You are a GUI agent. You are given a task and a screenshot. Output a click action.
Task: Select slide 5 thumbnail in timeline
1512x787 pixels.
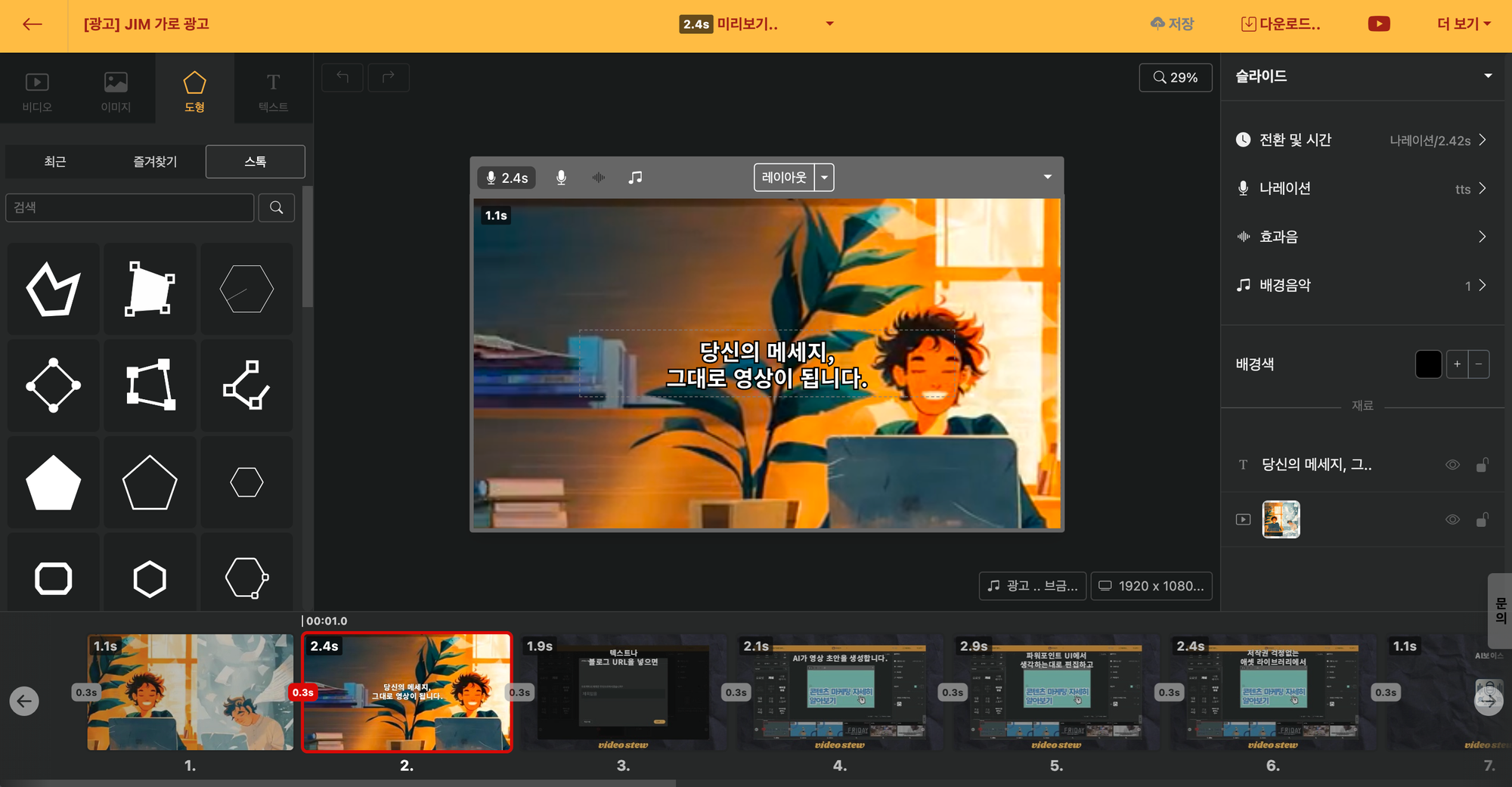1057,692
